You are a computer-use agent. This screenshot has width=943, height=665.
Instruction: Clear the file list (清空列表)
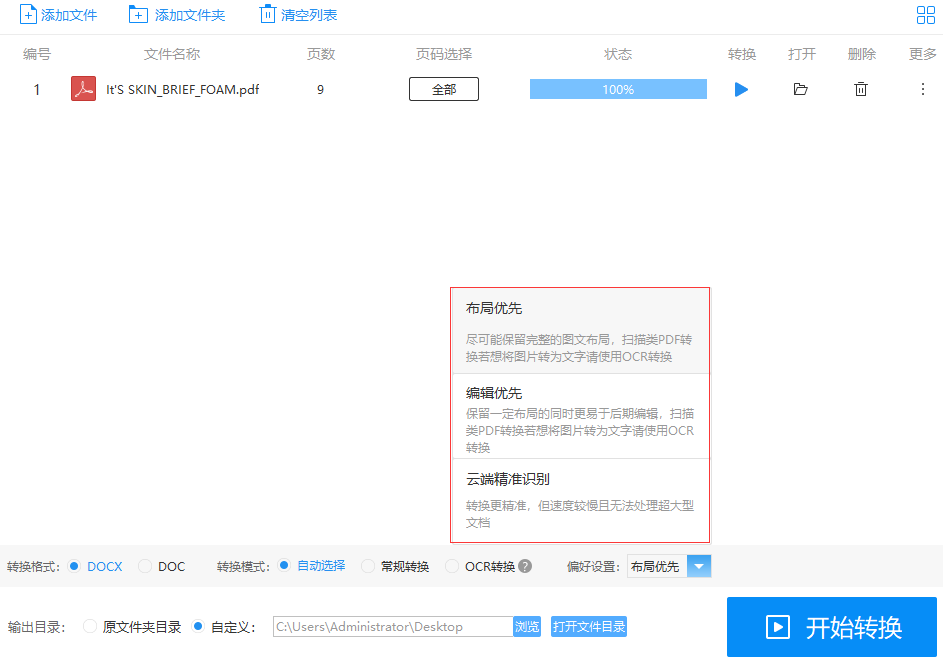tap(267, 15)
